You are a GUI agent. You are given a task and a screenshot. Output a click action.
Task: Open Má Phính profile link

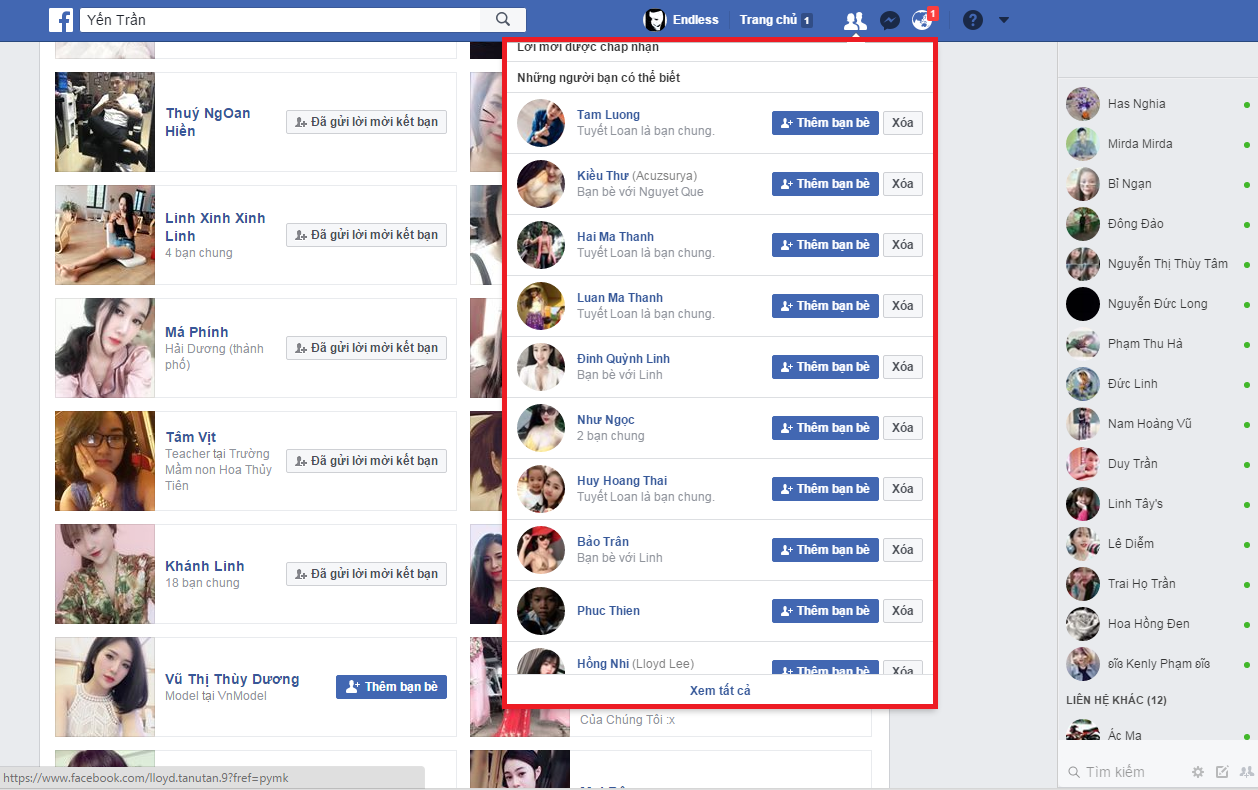pyautogui.click(x=197, y=332)
